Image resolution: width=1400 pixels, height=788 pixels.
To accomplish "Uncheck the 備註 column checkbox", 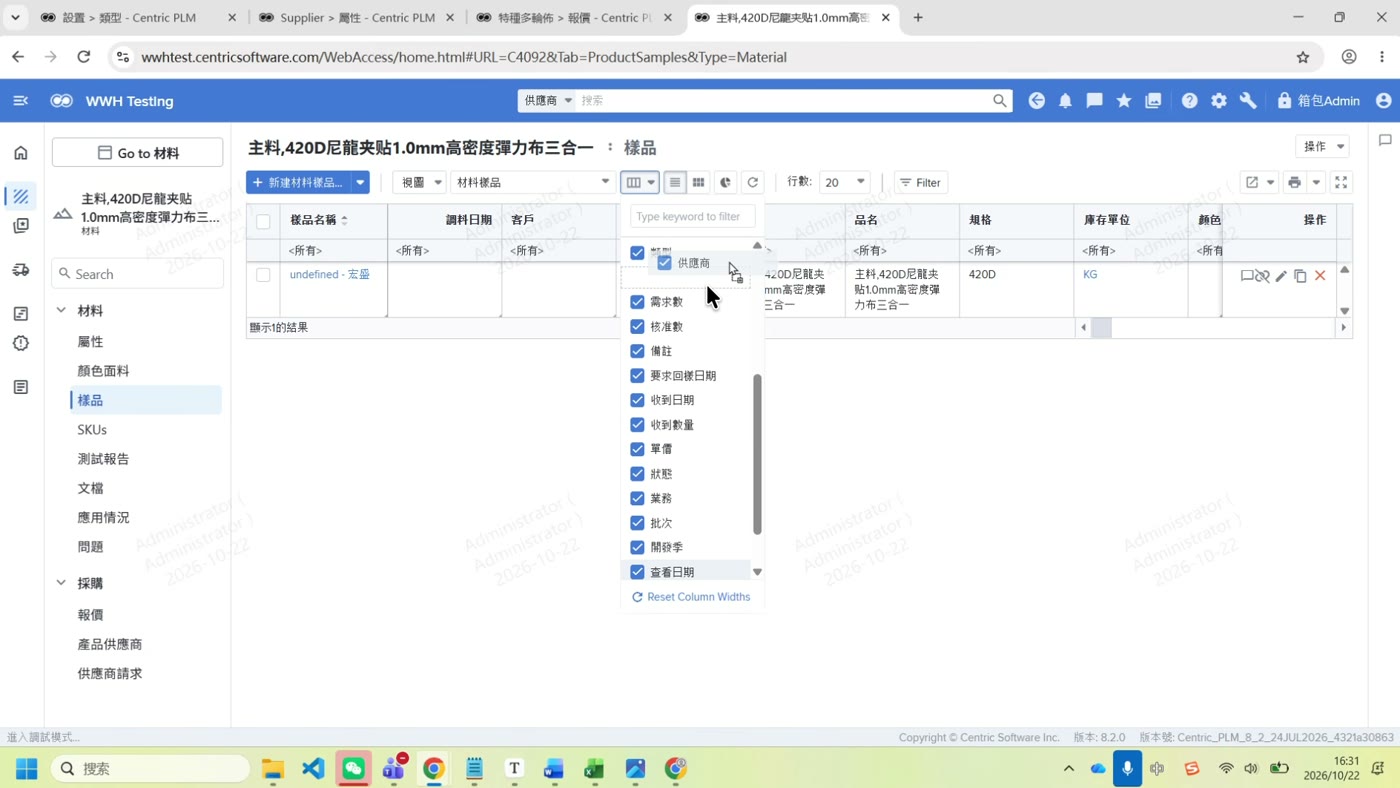I will [x=637, y=351].
